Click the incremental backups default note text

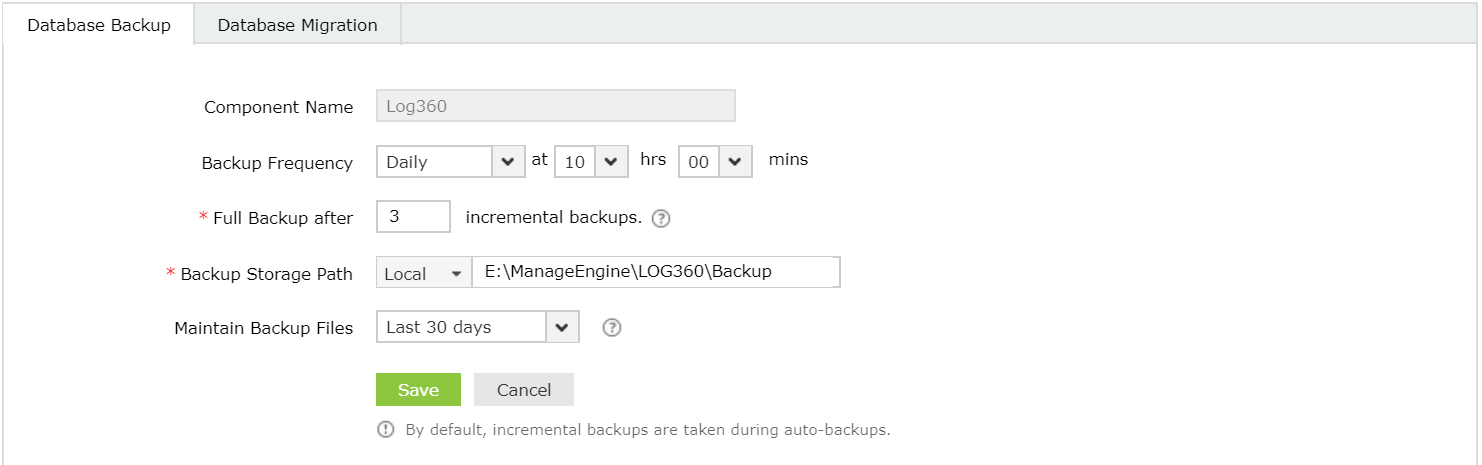(647, 430)
